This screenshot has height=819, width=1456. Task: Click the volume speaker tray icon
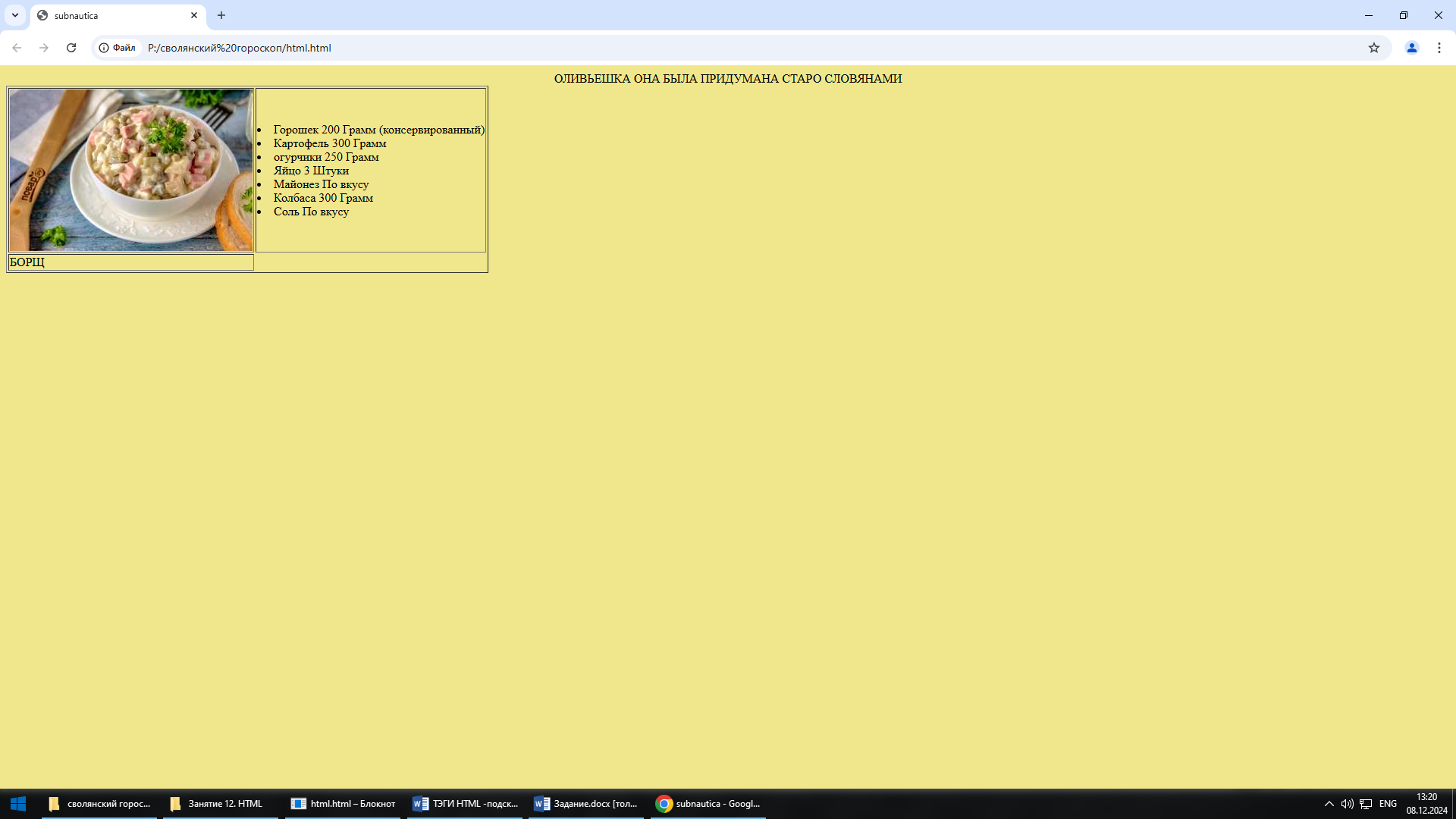point(1347,804)
